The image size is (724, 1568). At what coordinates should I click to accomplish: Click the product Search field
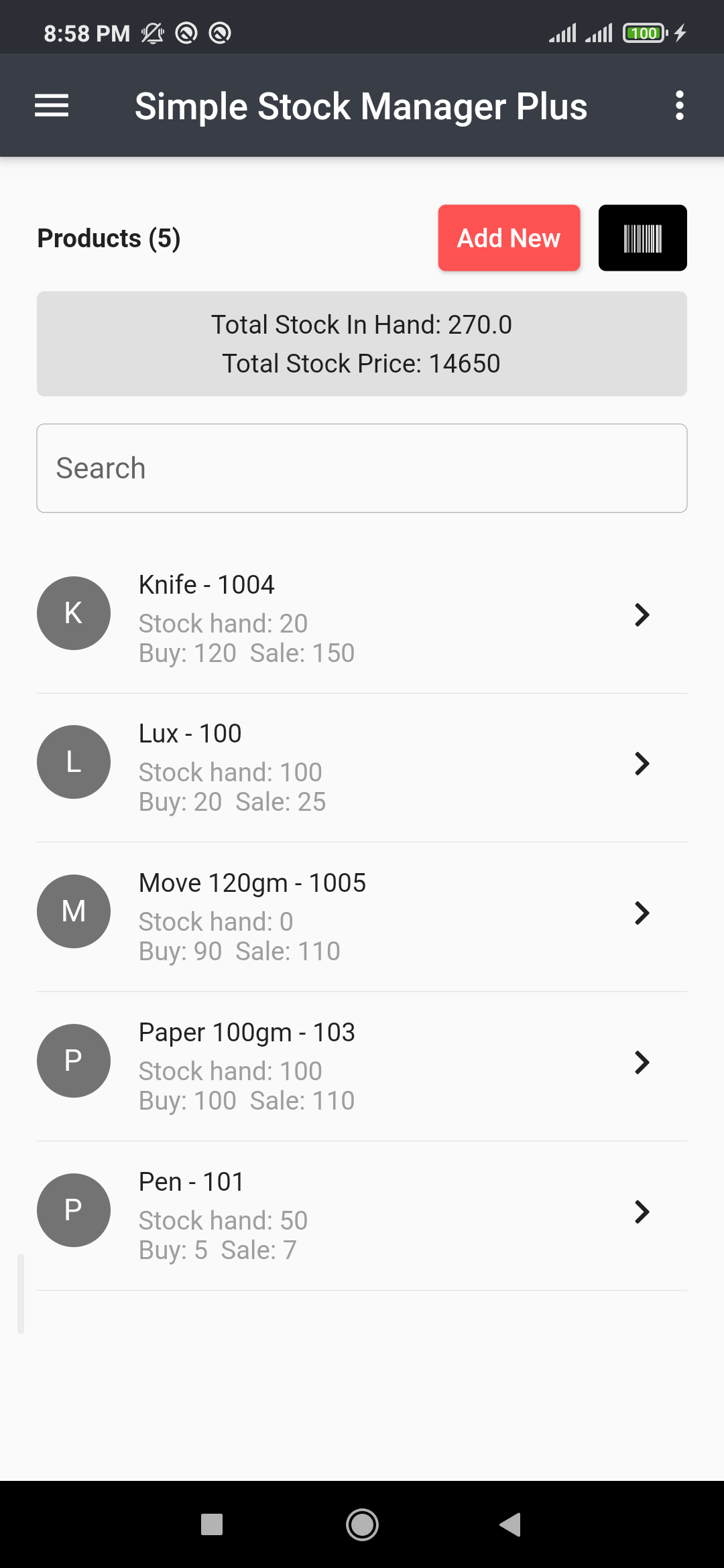point(362,468)
